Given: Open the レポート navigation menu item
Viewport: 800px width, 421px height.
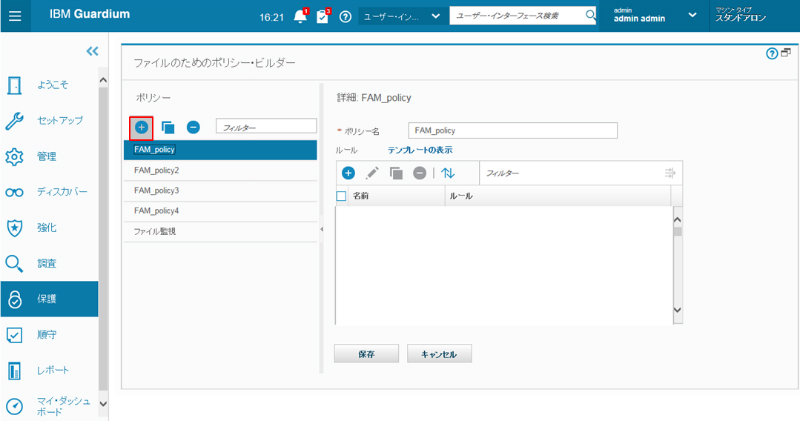Looking at the screenshot, I should coord(49,371).
